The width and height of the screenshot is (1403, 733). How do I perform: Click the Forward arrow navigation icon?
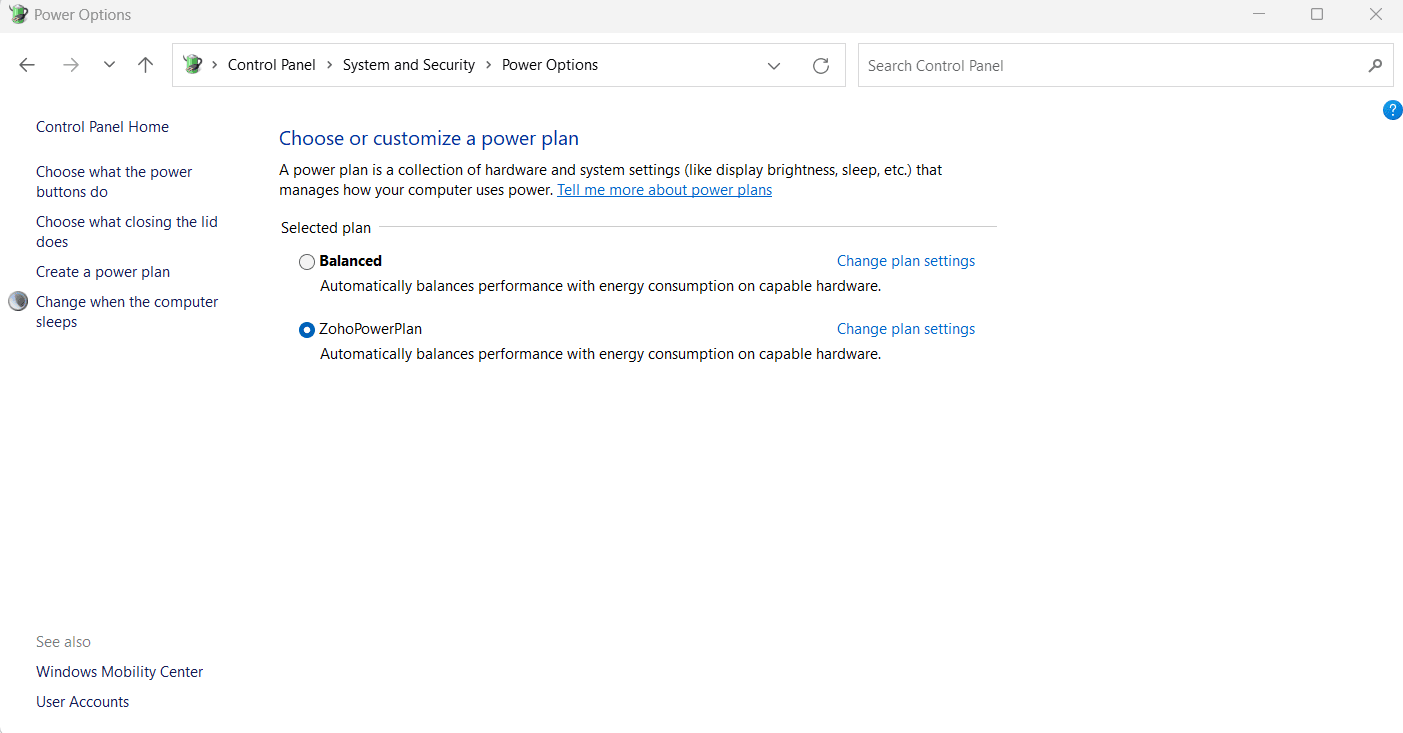70,65
